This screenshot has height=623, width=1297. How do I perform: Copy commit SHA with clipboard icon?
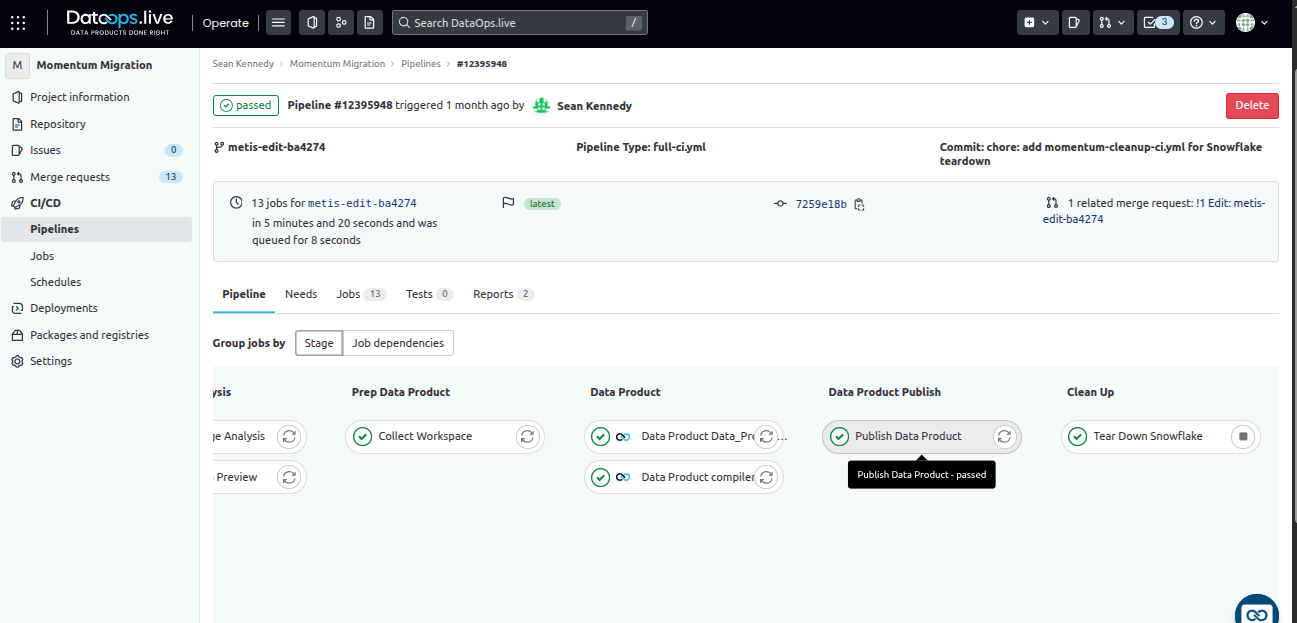coord(859,204)
